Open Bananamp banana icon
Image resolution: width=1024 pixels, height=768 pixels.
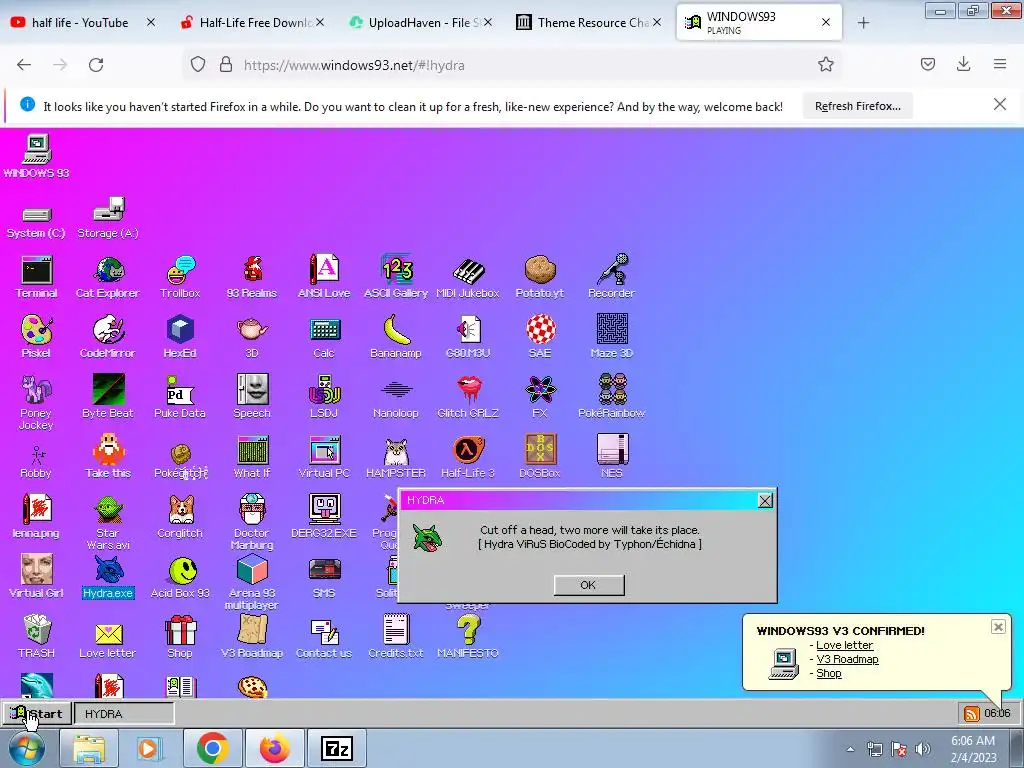(x=396, y=337)
